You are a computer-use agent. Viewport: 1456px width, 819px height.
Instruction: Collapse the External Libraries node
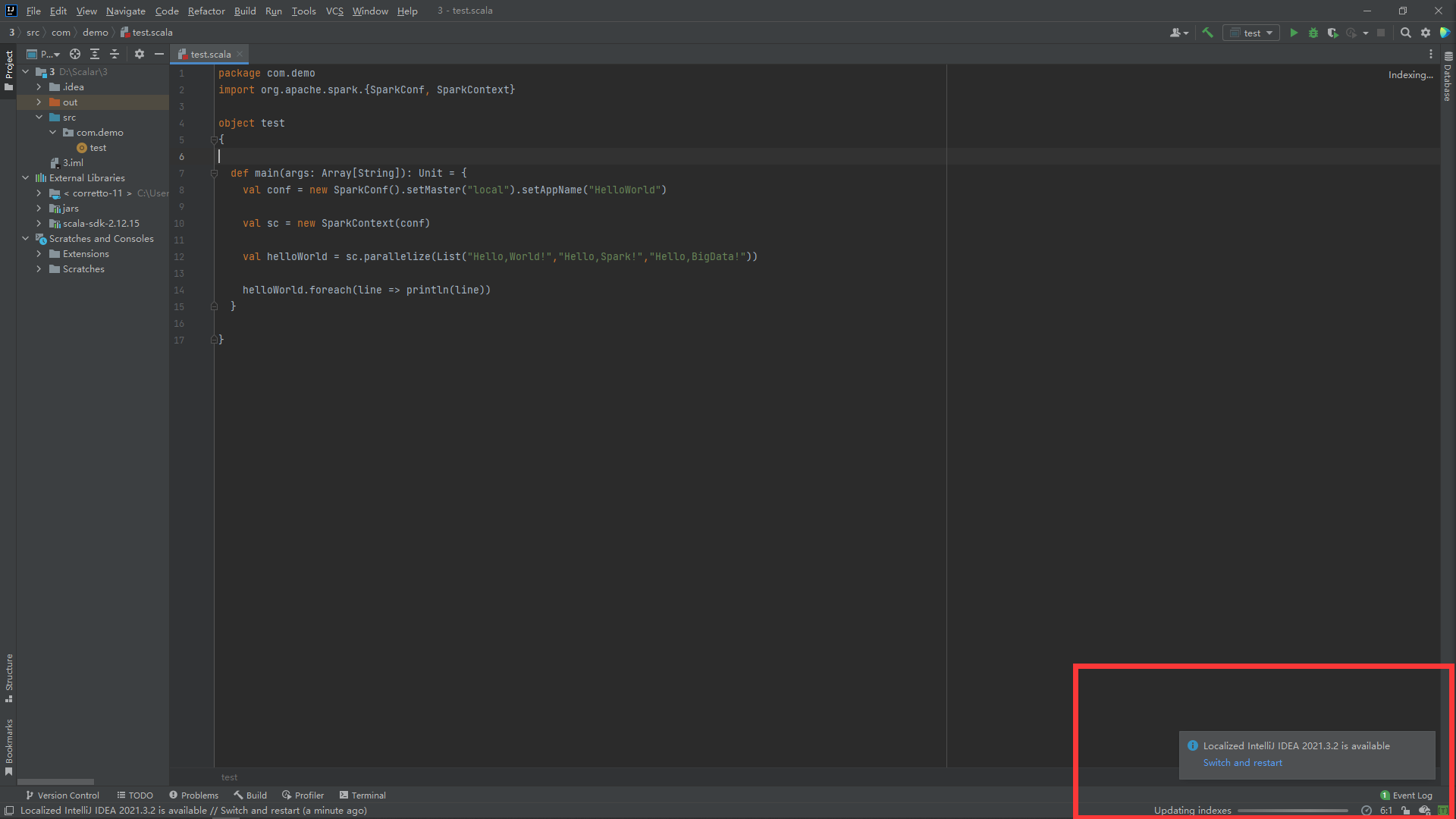pos(26,178)
